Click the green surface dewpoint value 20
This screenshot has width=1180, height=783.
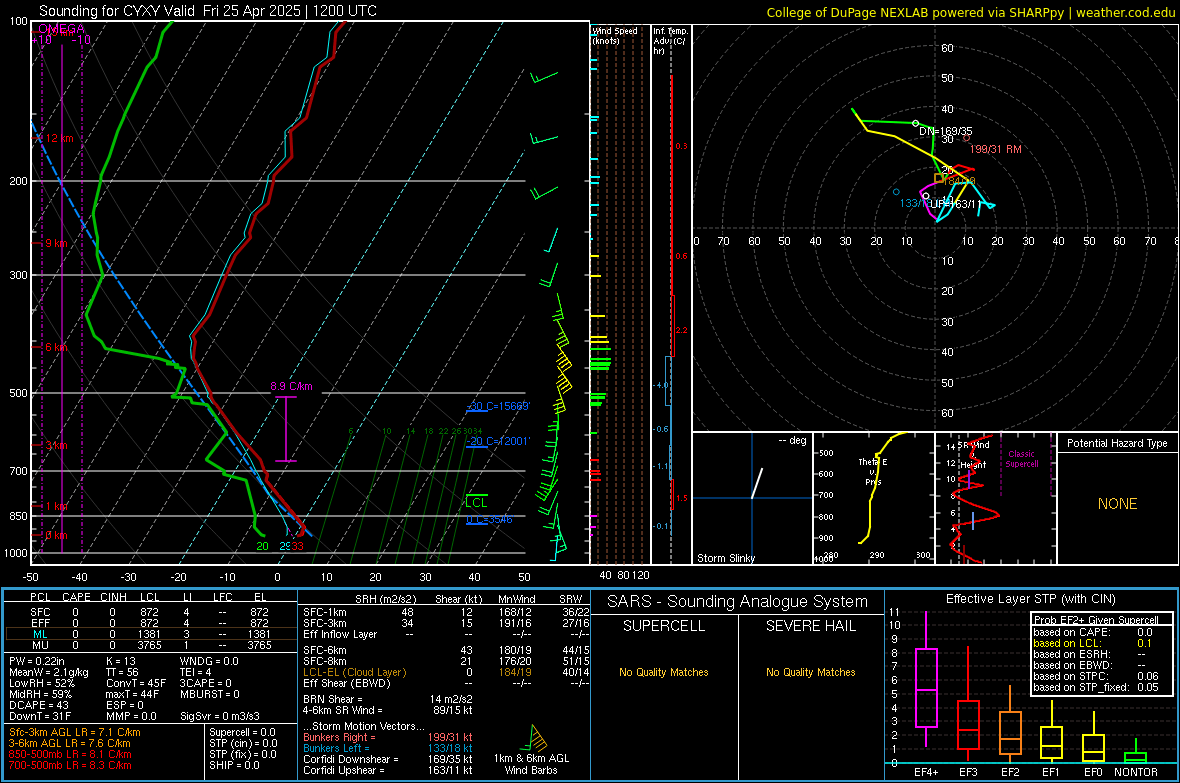pos(262,546)
